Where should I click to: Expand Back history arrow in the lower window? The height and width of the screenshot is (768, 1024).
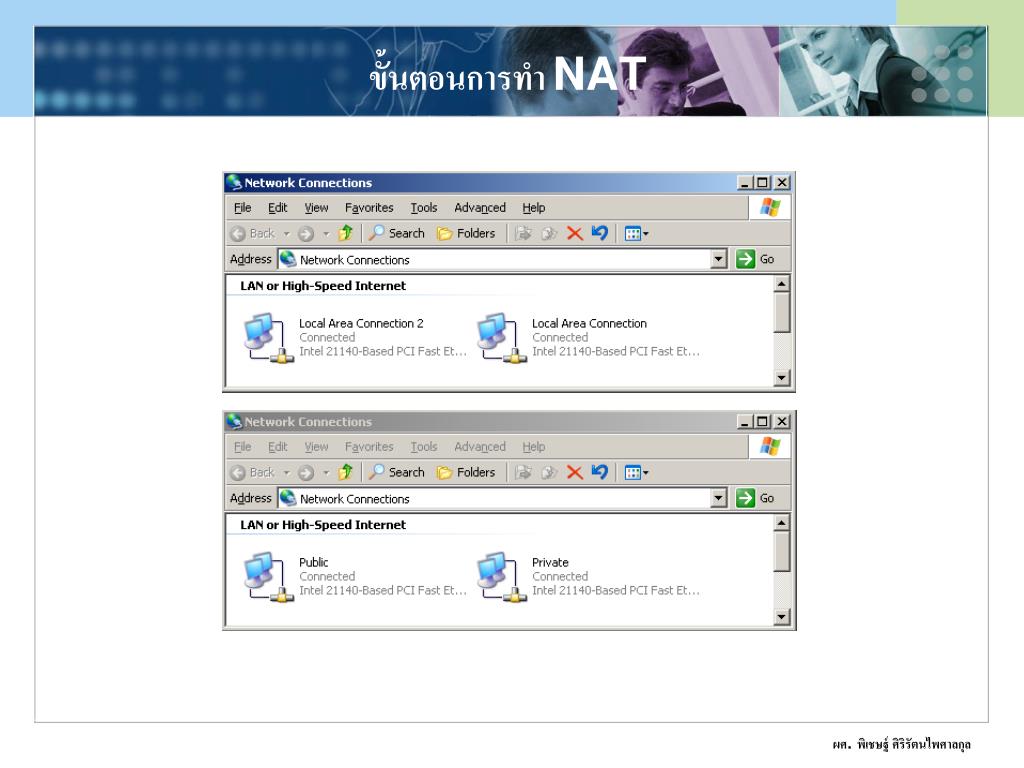coord(286,473)
